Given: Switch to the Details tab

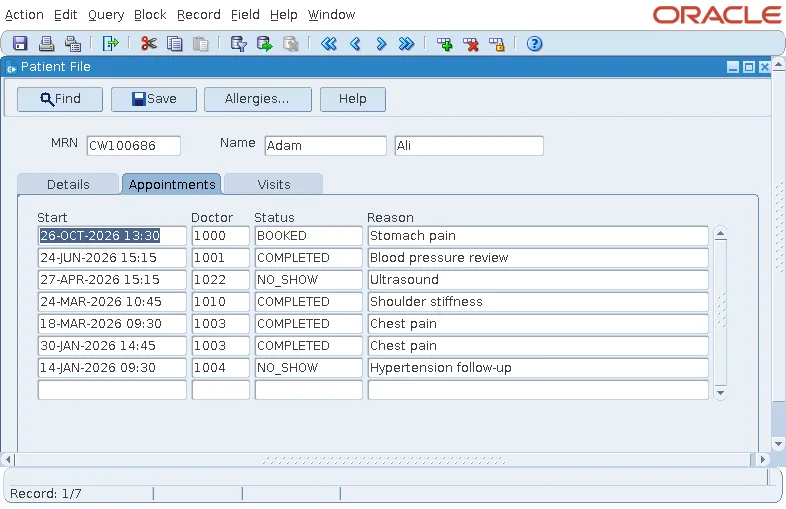Looking at the screenshot, I should click(68, 184).
